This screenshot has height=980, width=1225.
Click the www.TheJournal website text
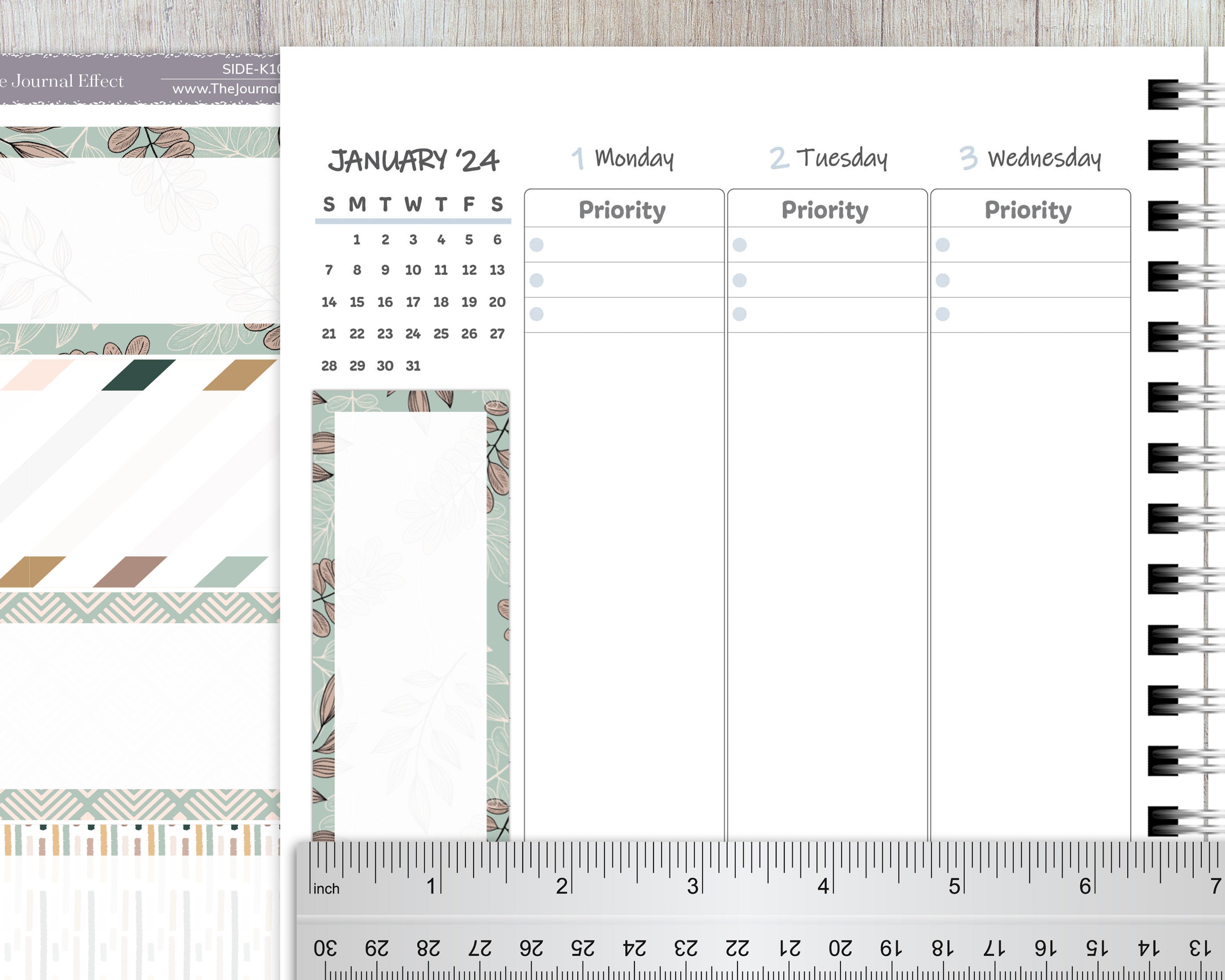[225, 89]
